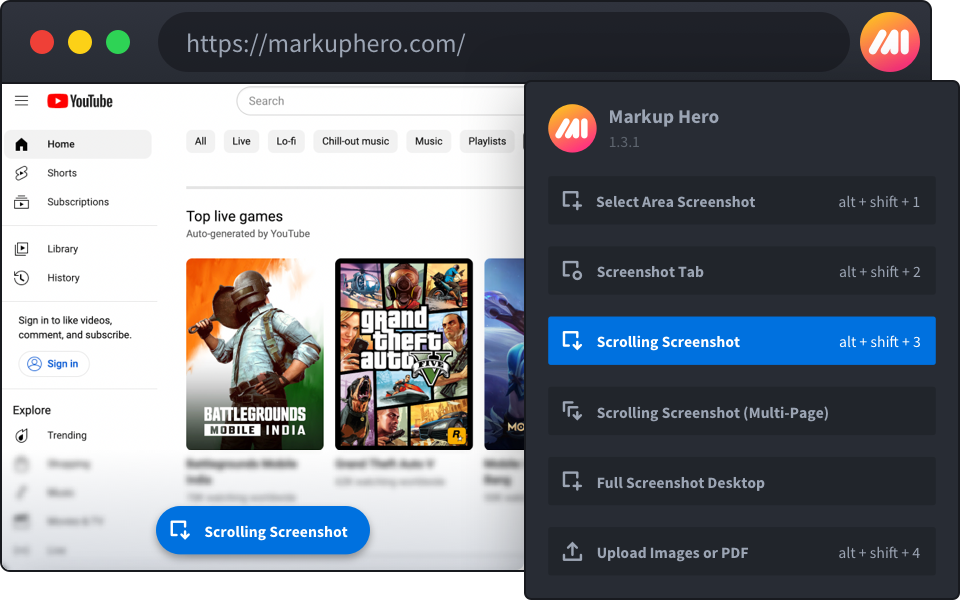Click the Select Area Screenshot icon
This screenshot has height=600, width=960.
coord(572,200)
